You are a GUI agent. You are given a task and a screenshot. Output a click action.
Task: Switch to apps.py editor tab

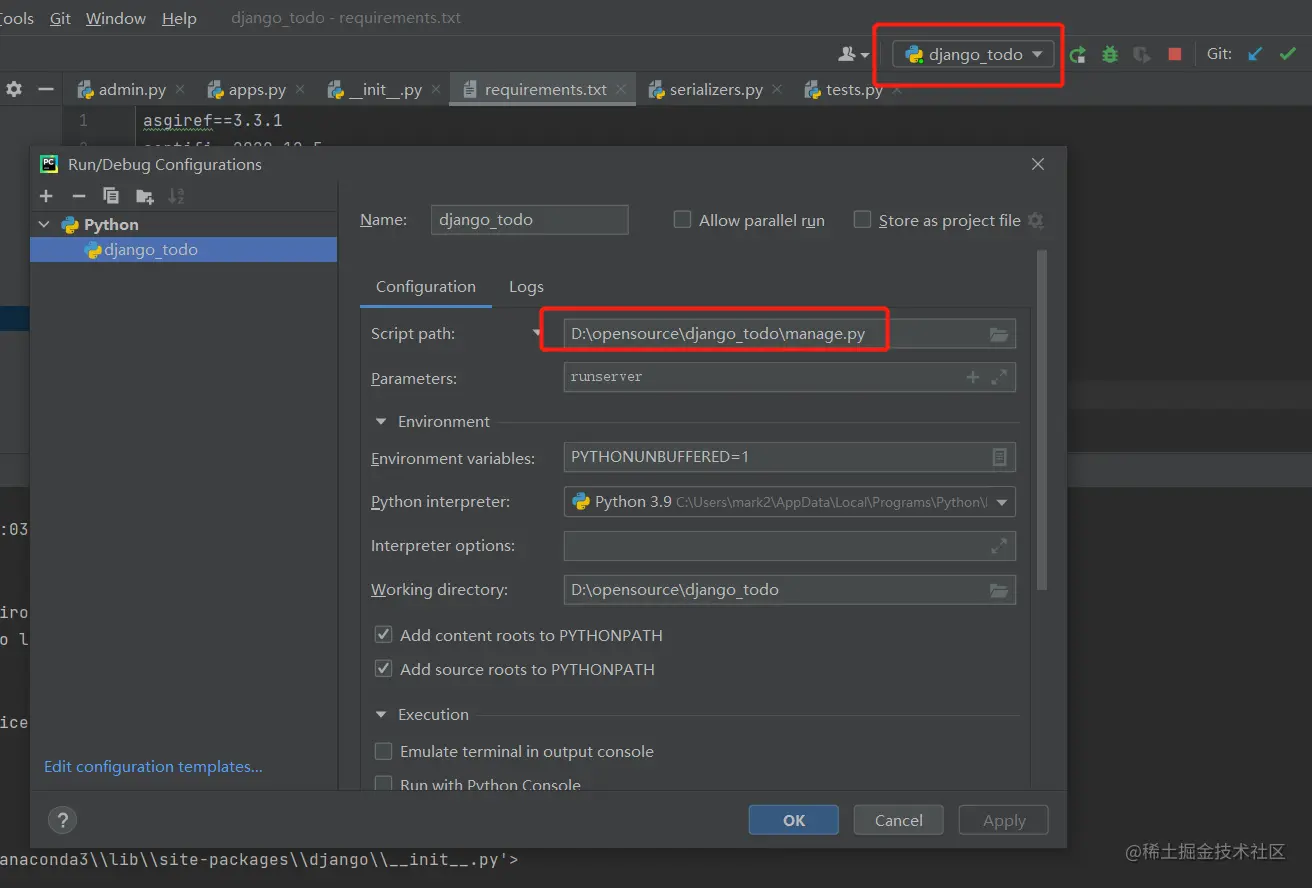(257, 89)
